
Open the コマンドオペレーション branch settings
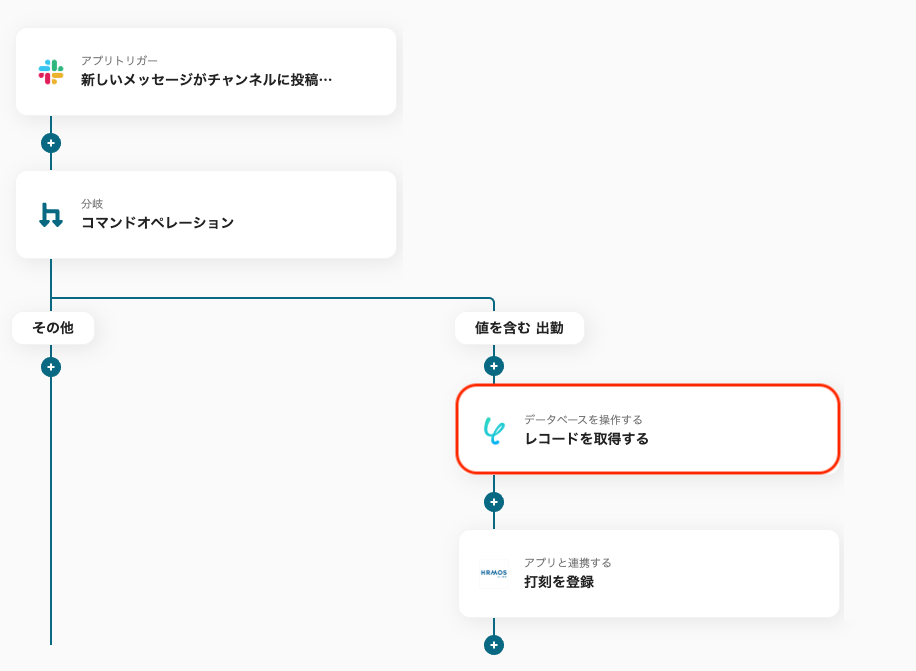point(205,214)
